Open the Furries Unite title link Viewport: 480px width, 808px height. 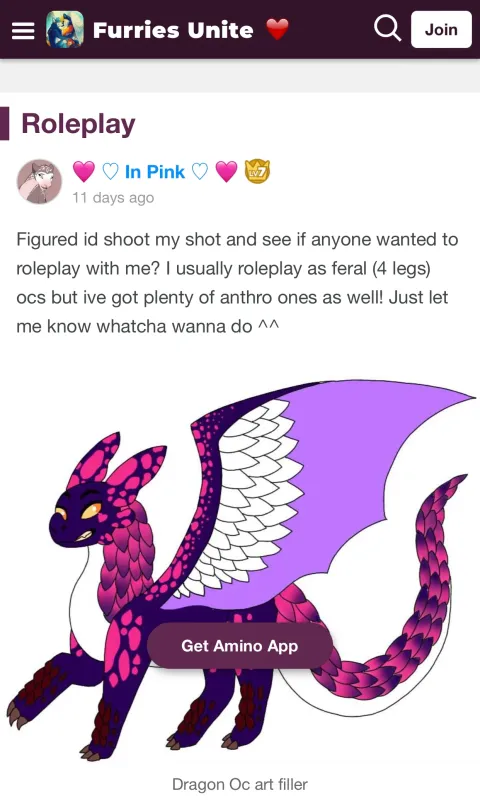[173, 30]
